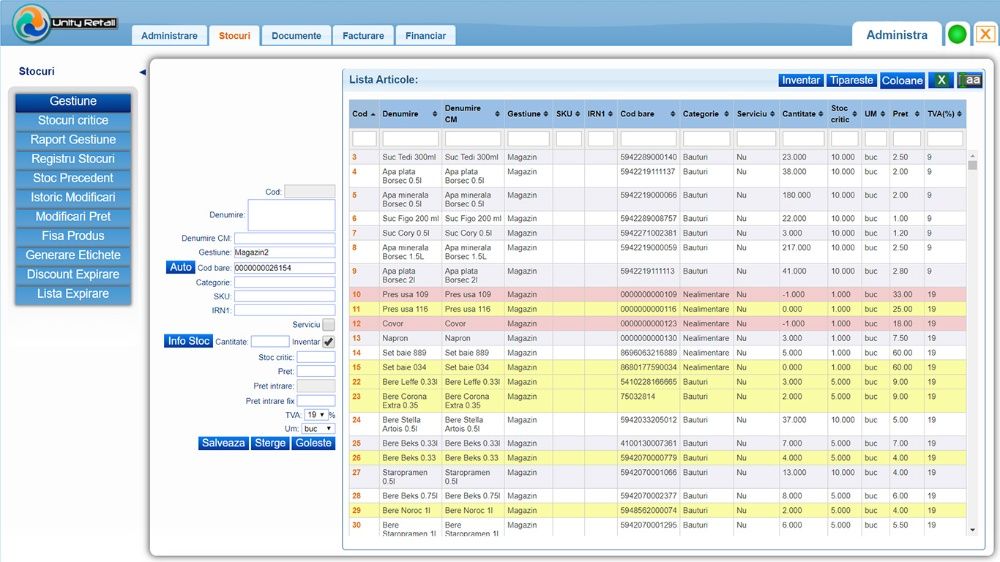Open the TVA percentage dropdown
Viewport: 1000px width, 562px height.
(x=316, y=414)
